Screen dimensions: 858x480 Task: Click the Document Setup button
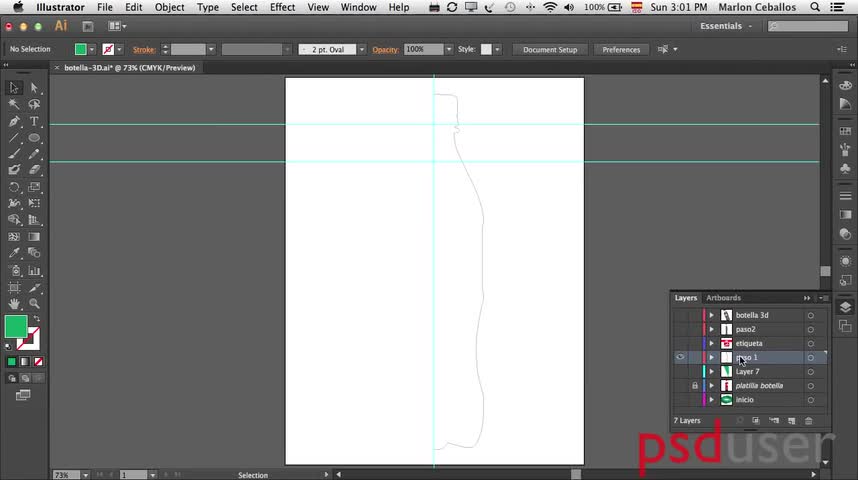pyautogui.click(x=550, y=49)
